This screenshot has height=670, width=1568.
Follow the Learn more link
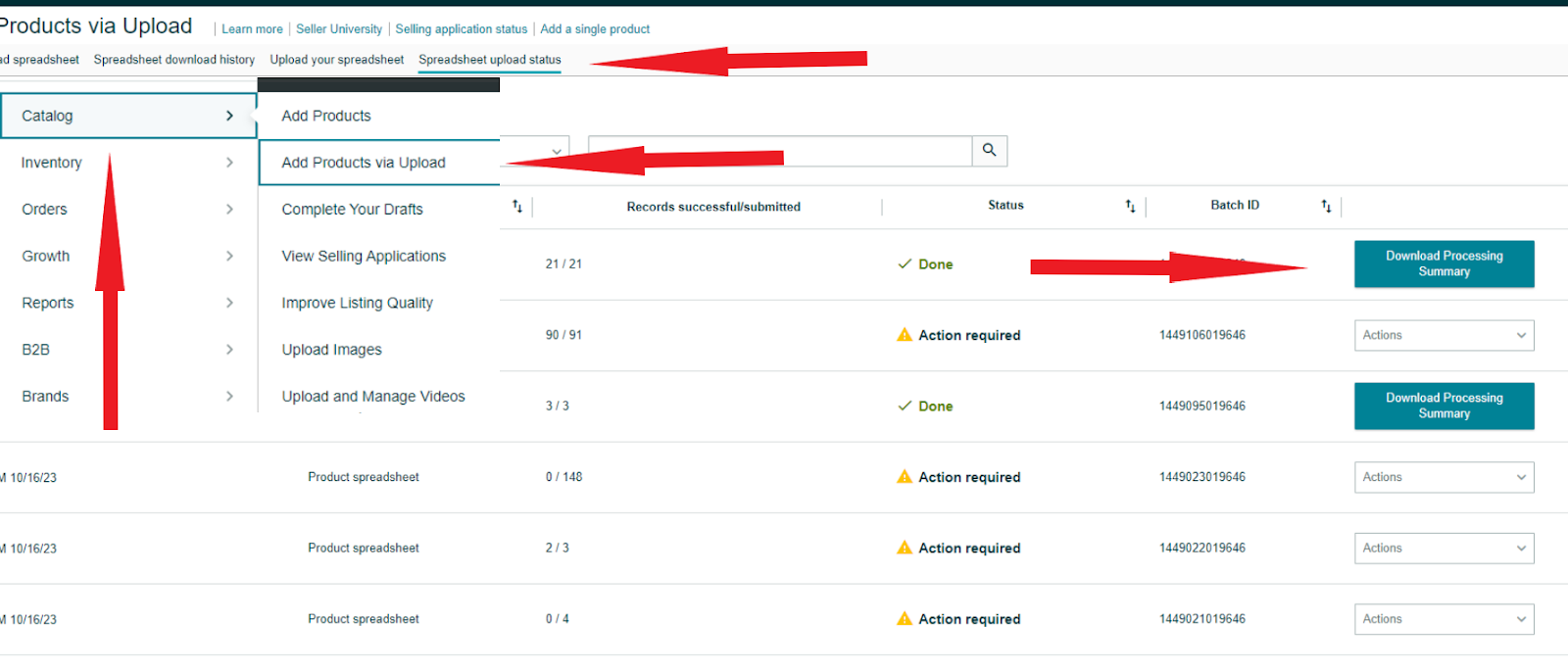click(x=252, y=29)
